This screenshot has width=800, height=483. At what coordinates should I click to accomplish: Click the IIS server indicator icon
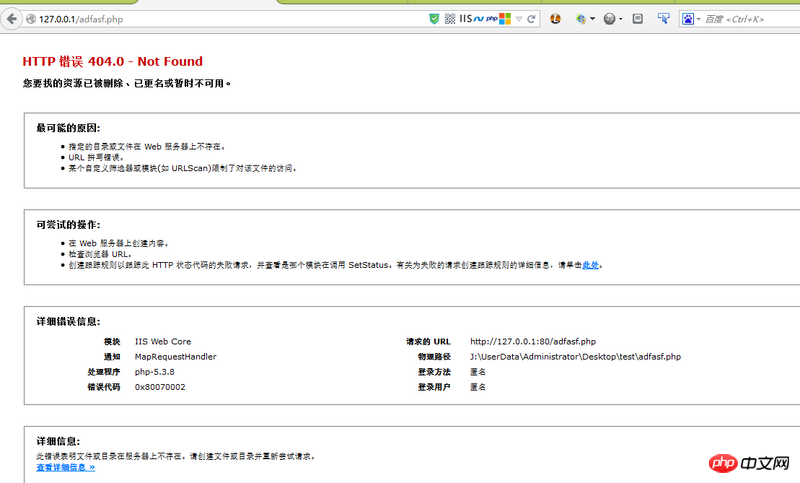pyautogui.click(x=465, y=19)
